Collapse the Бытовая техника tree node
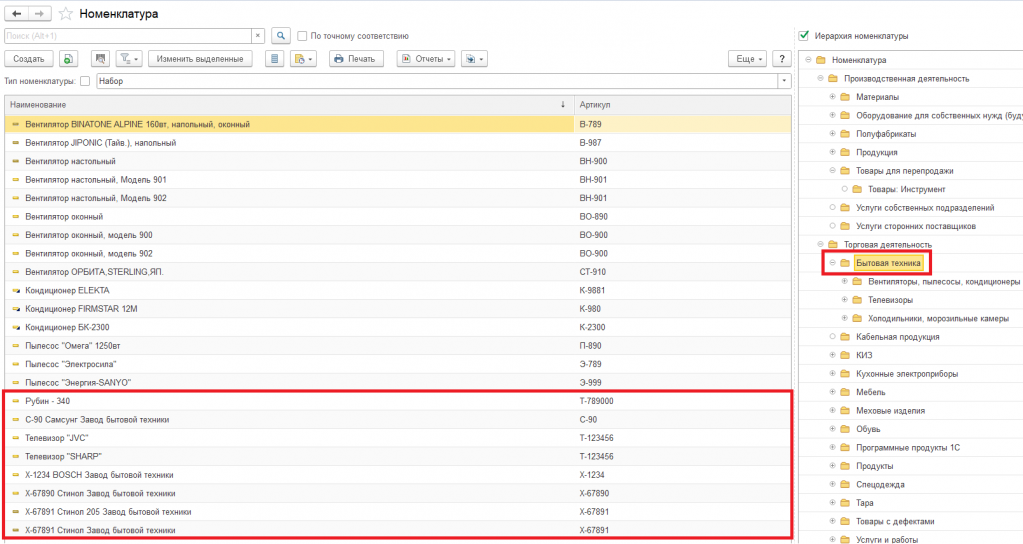Screen dimensions: 1023x544 click(832, 263)
